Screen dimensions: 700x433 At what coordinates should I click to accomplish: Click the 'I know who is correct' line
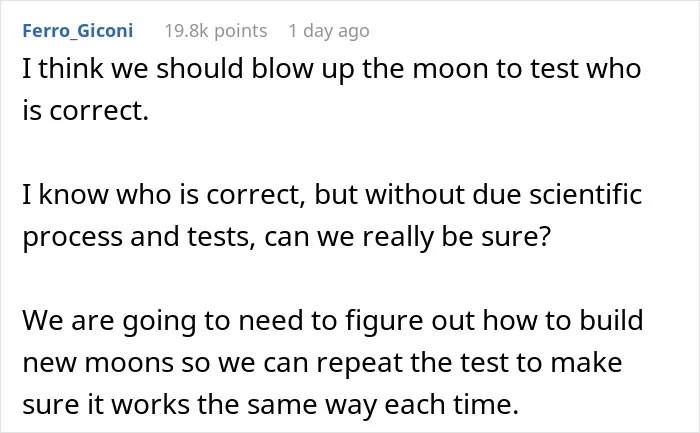[x=332, y=195]
